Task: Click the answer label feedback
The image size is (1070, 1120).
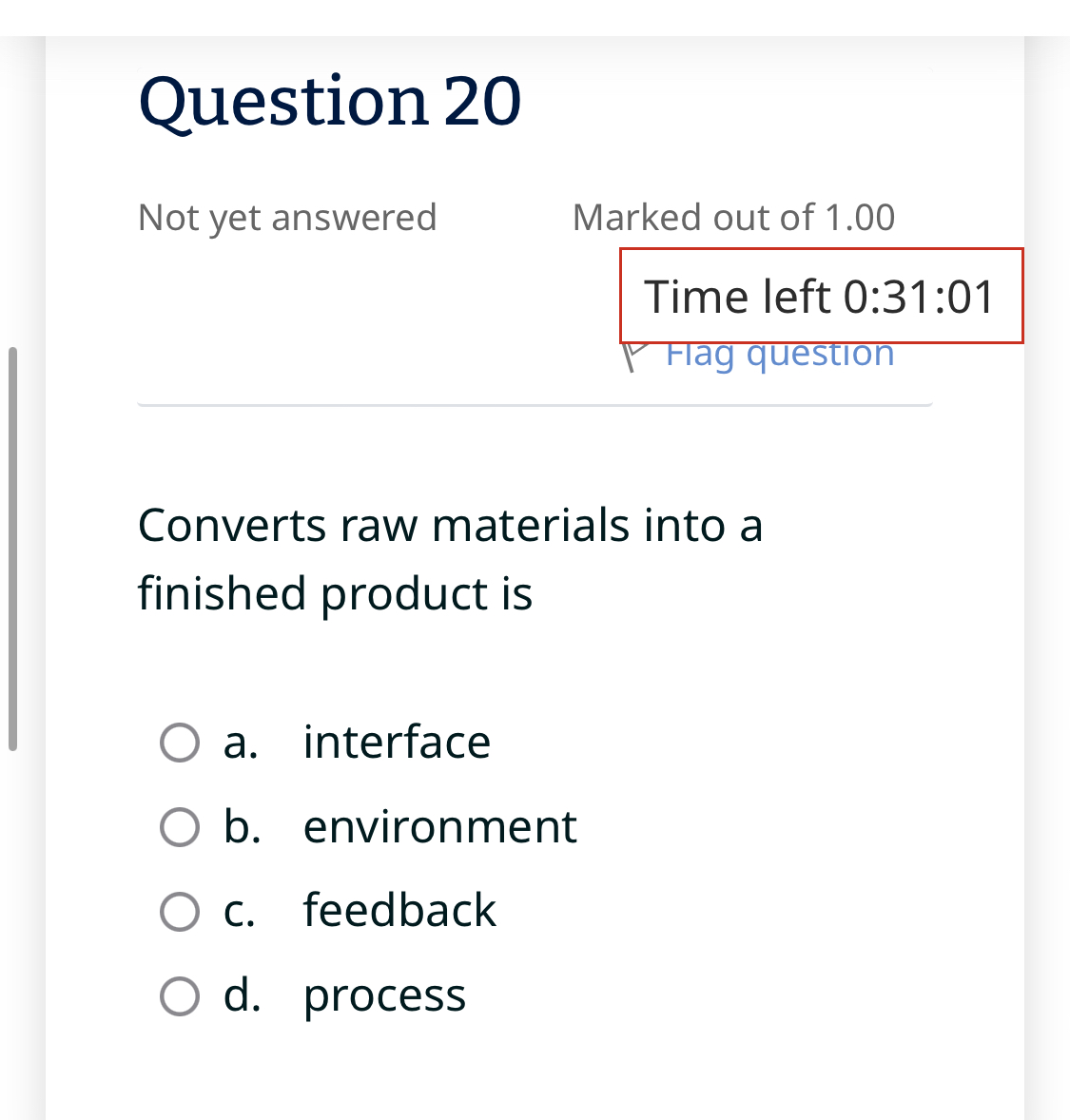Action: (399, 911)
